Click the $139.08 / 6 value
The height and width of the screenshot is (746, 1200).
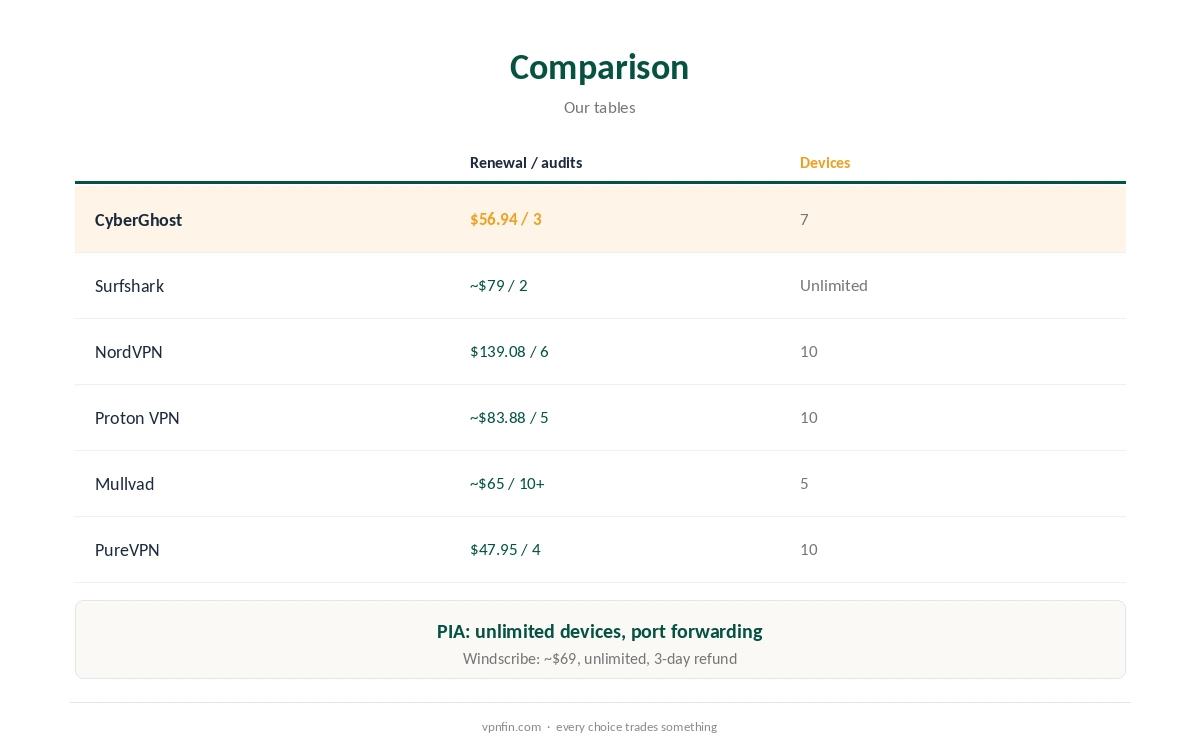pos(509,351)
